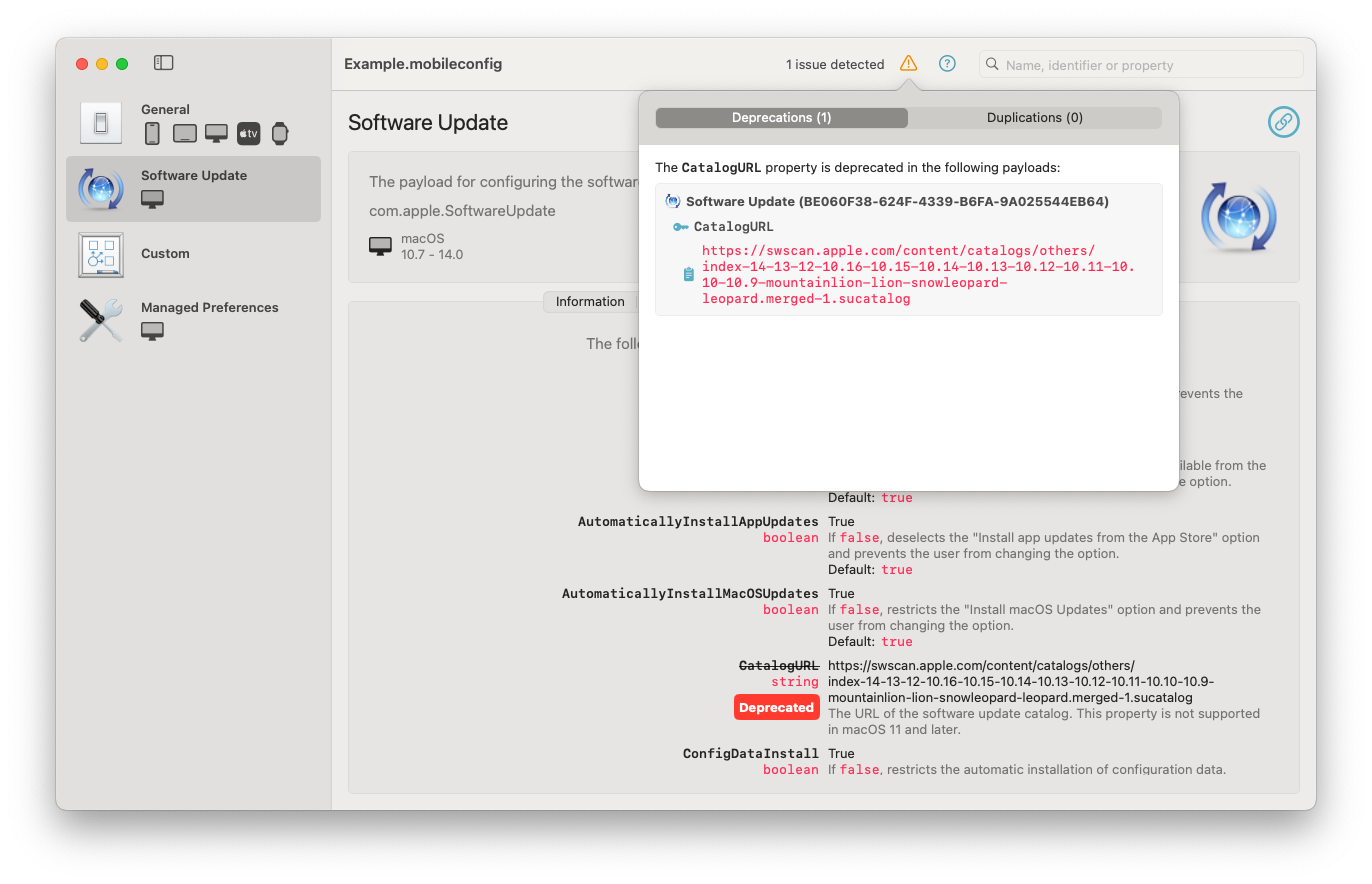Click the Apple TV icon under General
Viewport: 1372px width, 884px height.
click(x=248, y=133)
